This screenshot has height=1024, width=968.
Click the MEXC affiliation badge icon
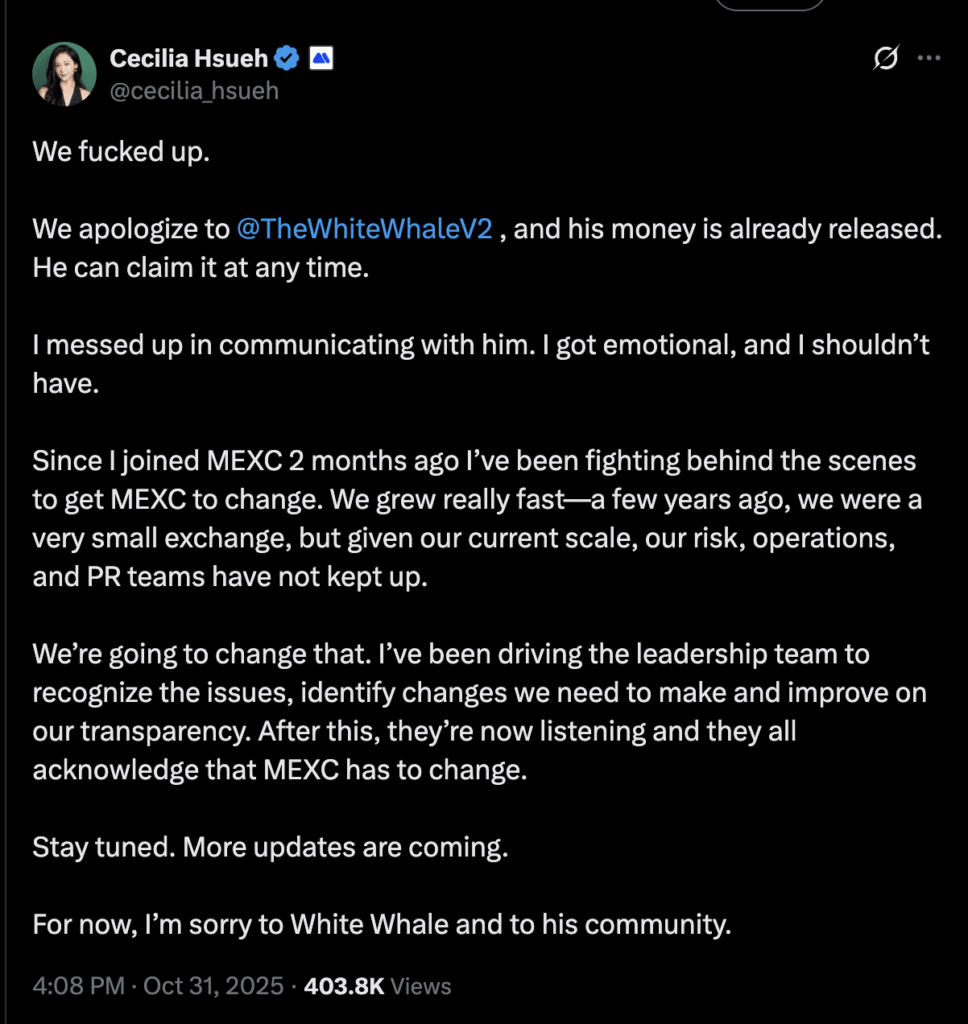click(320, 59)
